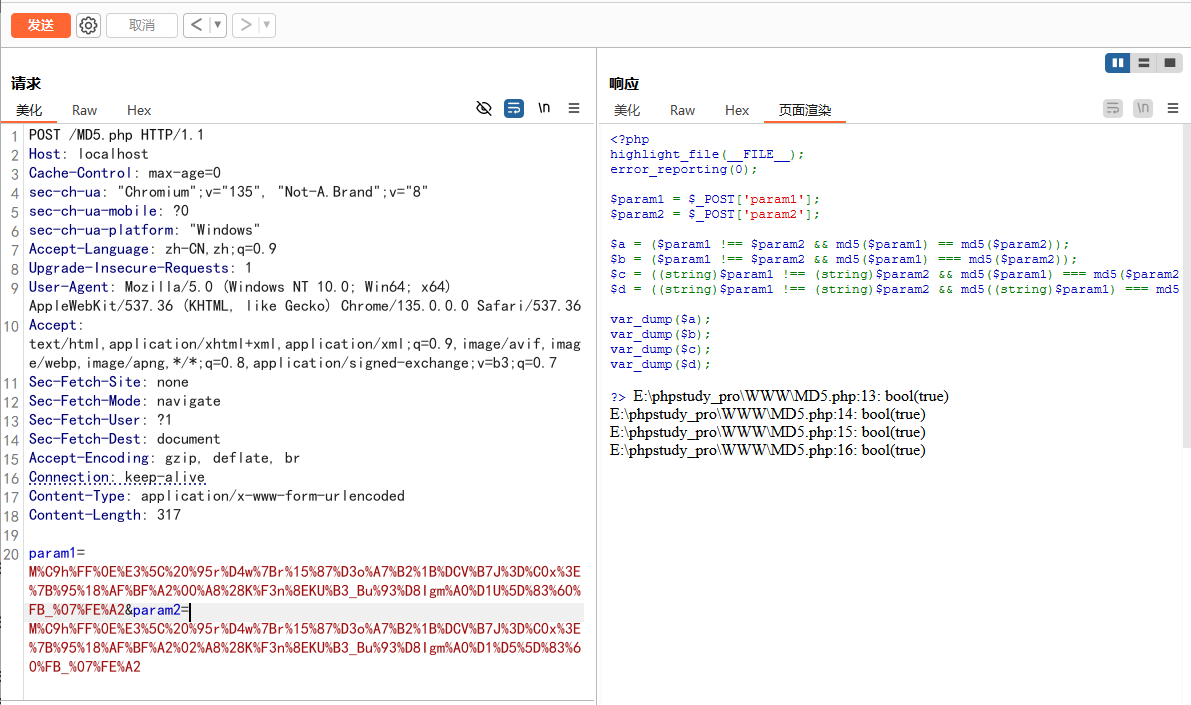Click the 取消 cancel button
Image resolution: width=1191 pixels, height=705 pixels.
pos(141,25)
